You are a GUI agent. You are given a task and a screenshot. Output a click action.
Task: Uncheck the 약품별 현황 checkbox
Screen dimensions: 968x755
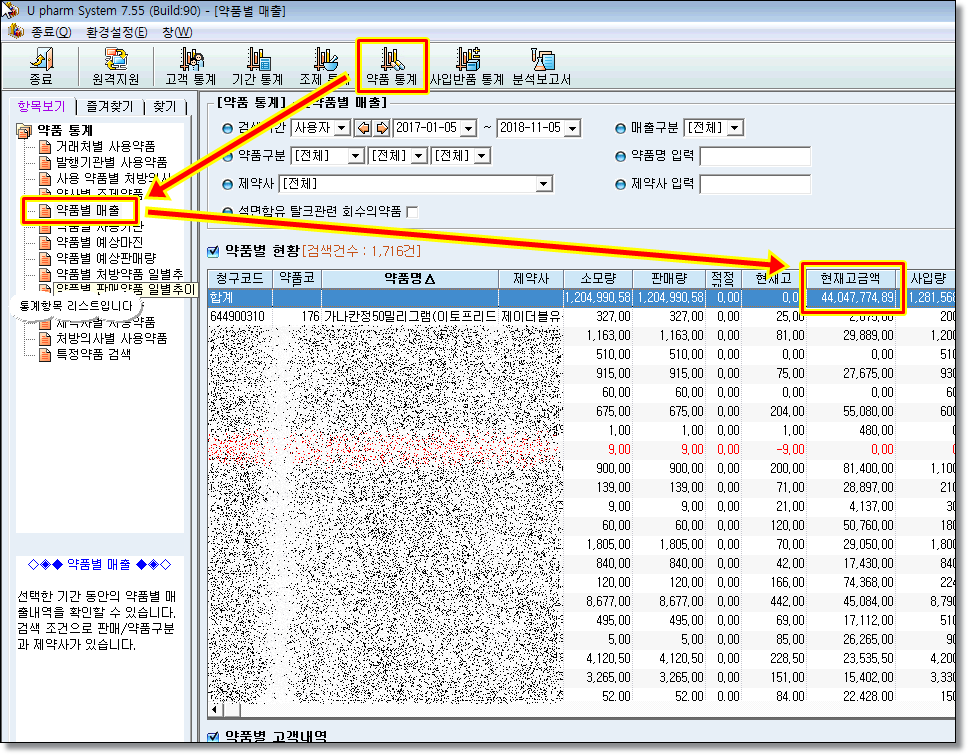212,251
